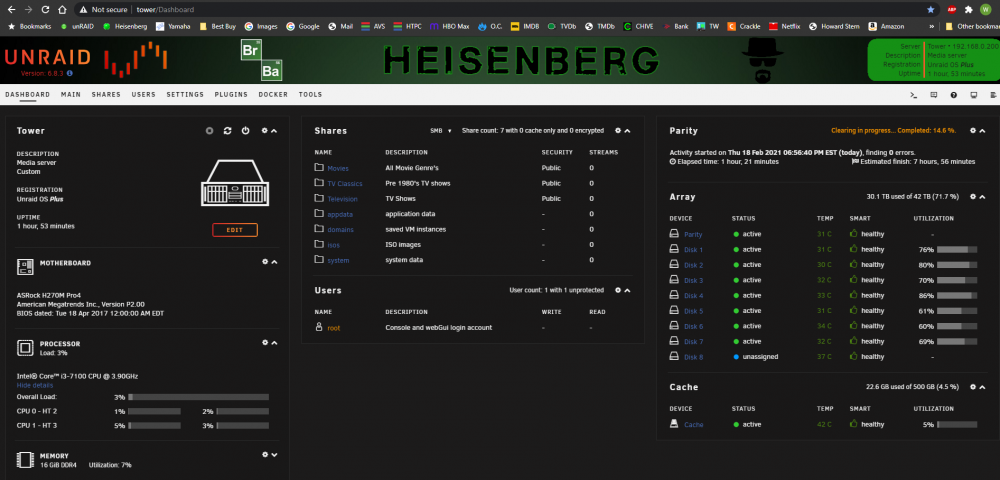Click the appdata share folder icon
The image size is (1000, 480).
319,214
